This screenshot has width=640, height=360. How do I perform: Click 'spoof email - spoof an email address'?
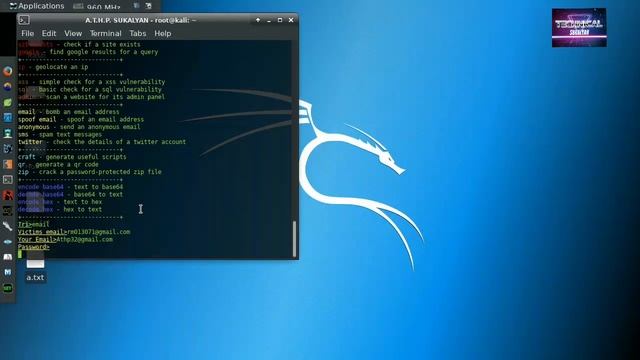(81, 120)
